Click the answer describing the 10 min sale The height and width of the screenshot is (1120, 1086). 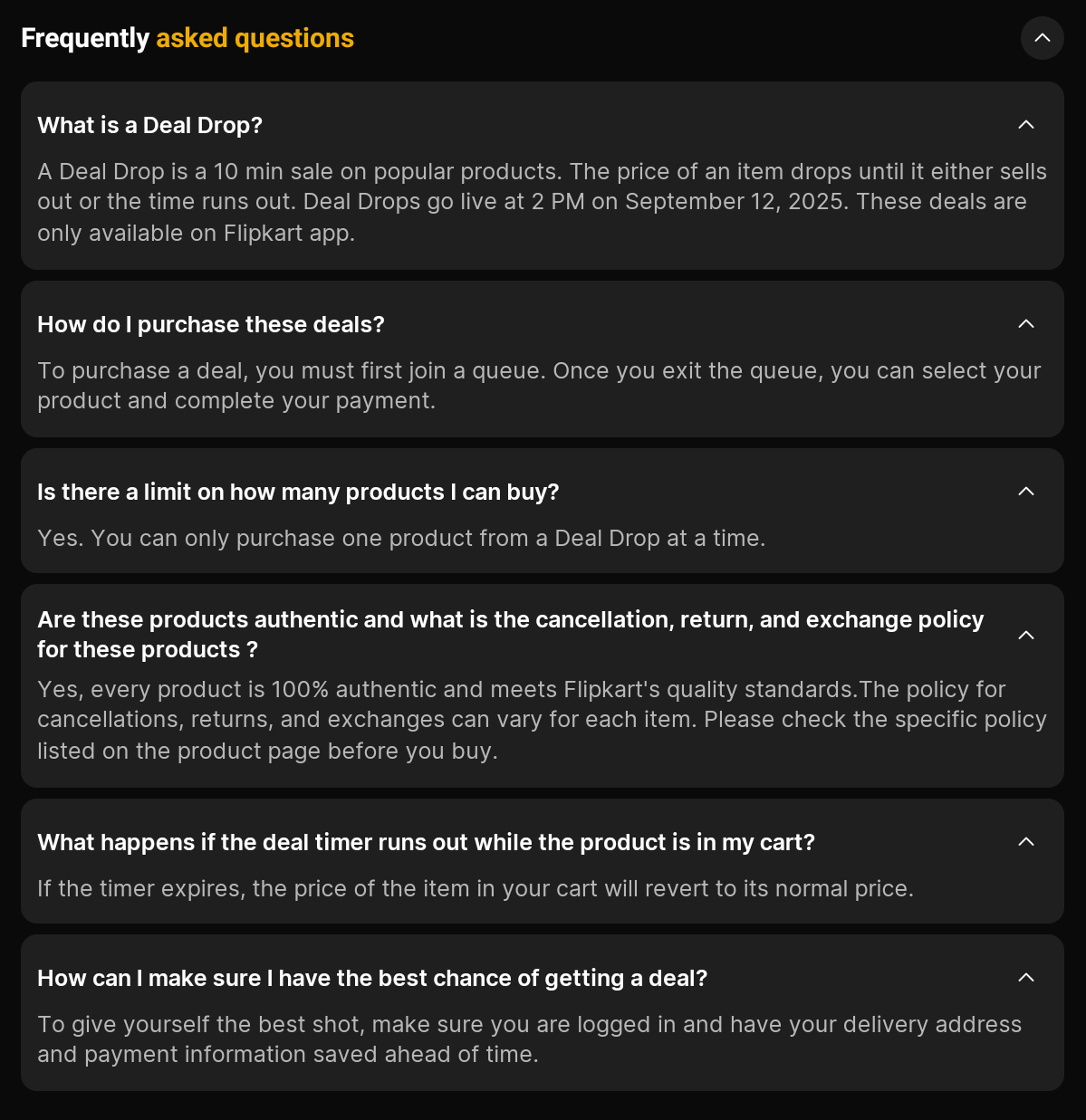[x=542, y=202]
